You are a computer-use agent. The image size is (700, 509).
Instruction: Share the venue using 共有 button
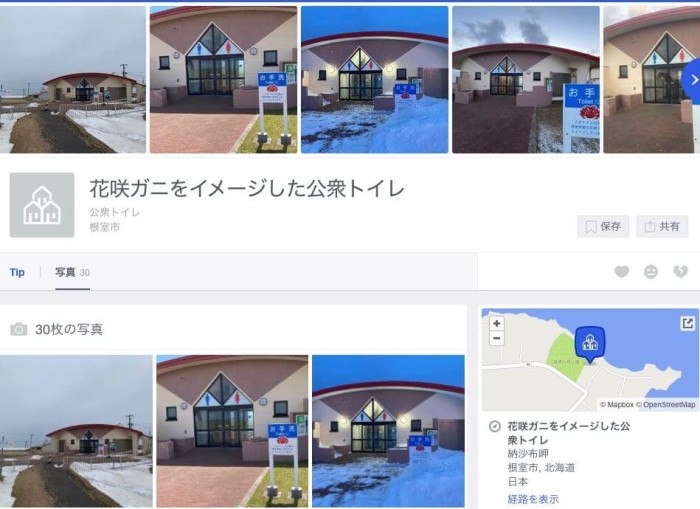click(x=662, y=226)
